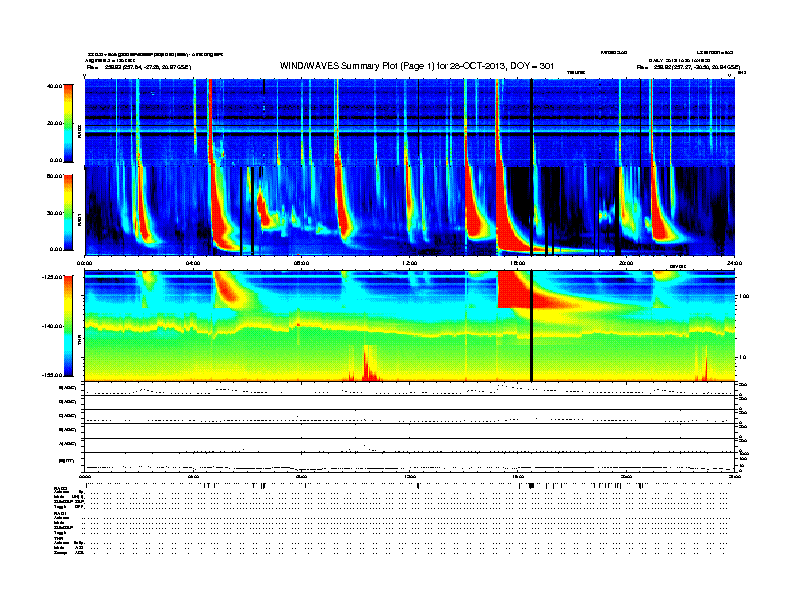Click the RAD2 status label below plots
Image resolution: width=792 pixels, height=612 pixels.
(x=60, y=487)
